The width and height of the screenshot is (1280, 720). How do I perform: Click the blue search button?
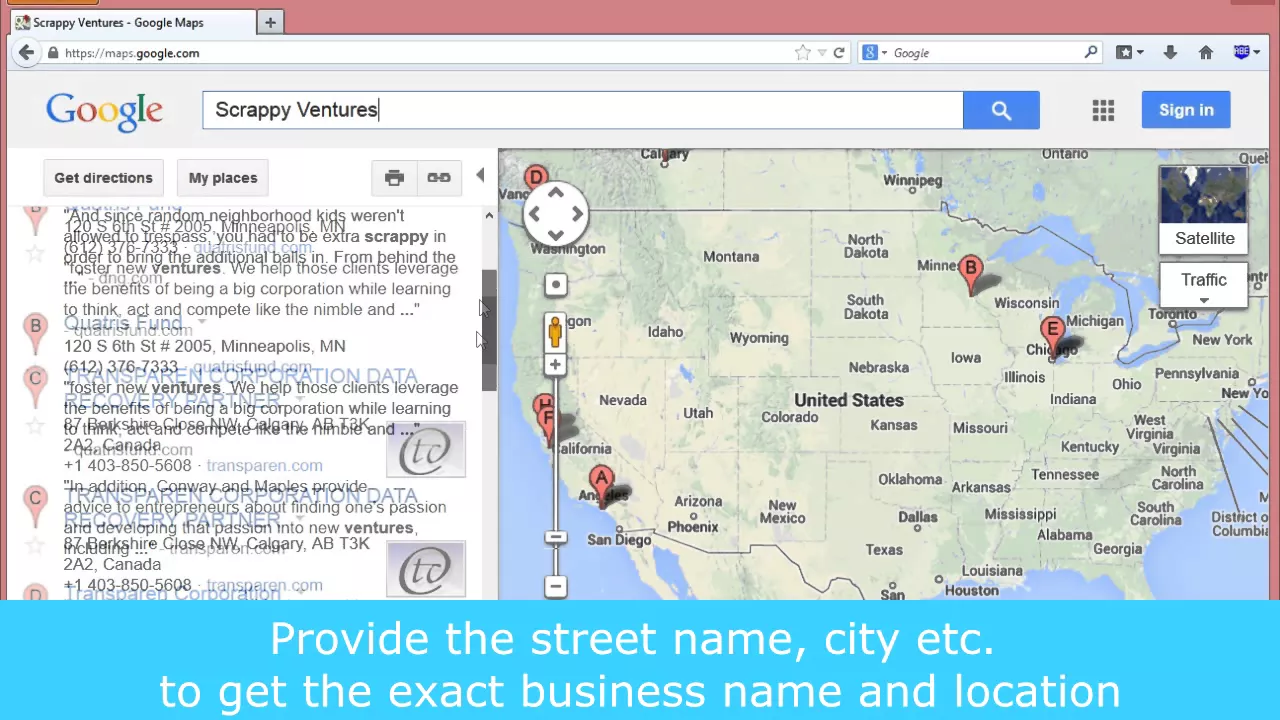pyautogui.click(x=1001, y=110)
